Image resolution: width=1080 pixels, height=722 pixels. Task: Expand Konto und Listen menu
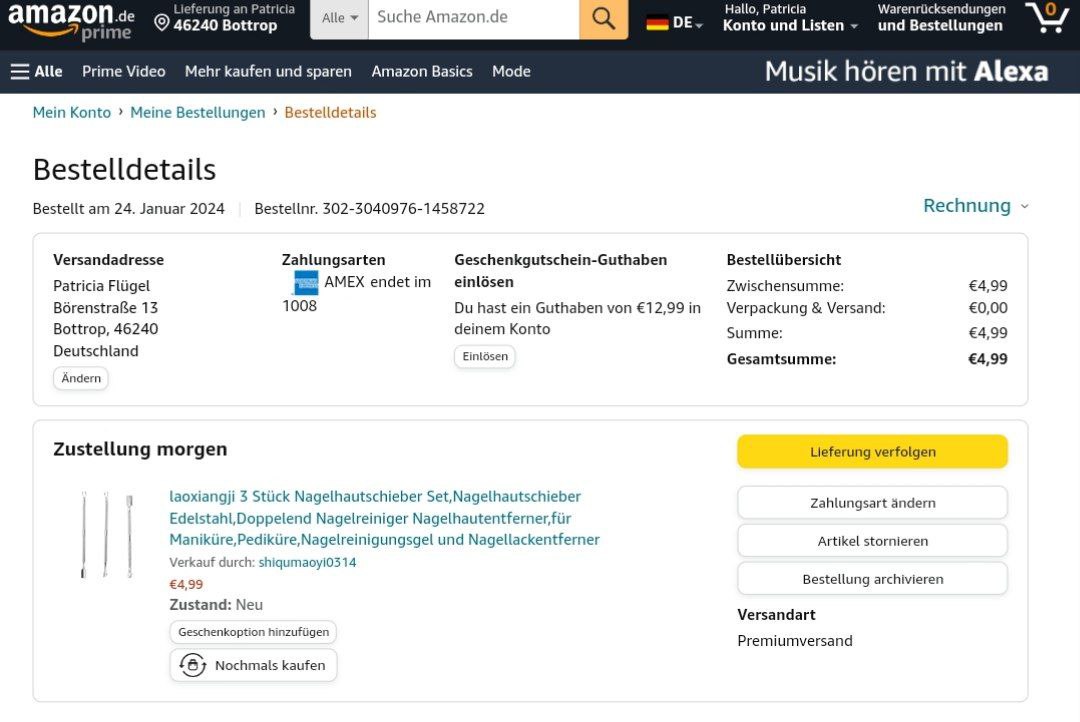click(790, 25)
